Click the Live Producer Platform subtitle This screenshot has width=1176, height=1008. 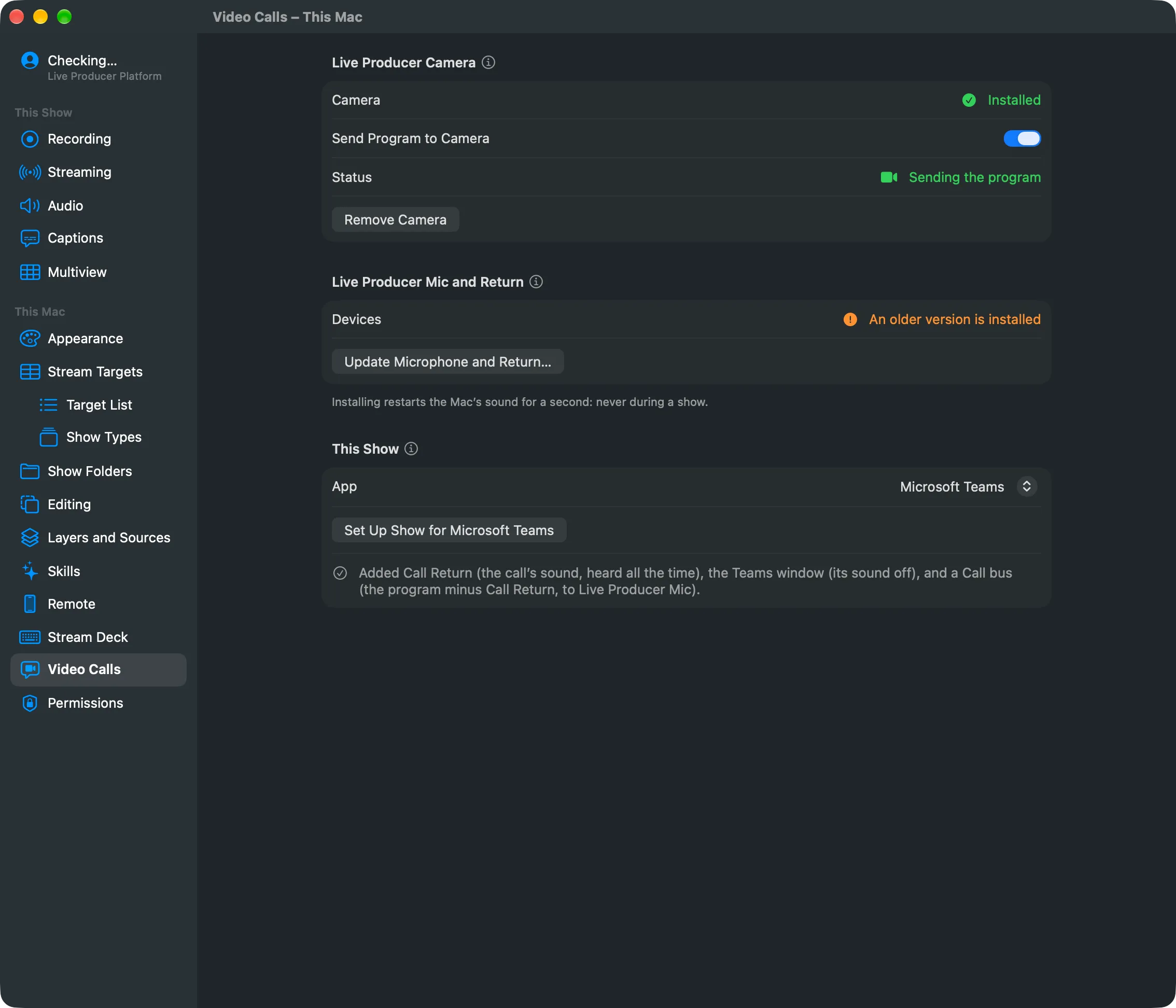point(104,76)
